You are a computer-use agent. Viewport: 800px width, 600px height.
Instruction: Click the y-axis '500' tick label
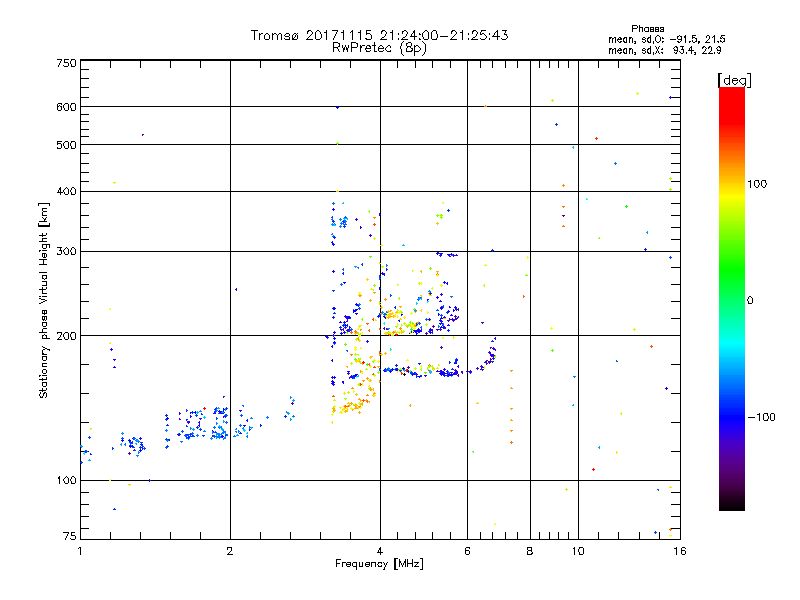coord(66,144)
